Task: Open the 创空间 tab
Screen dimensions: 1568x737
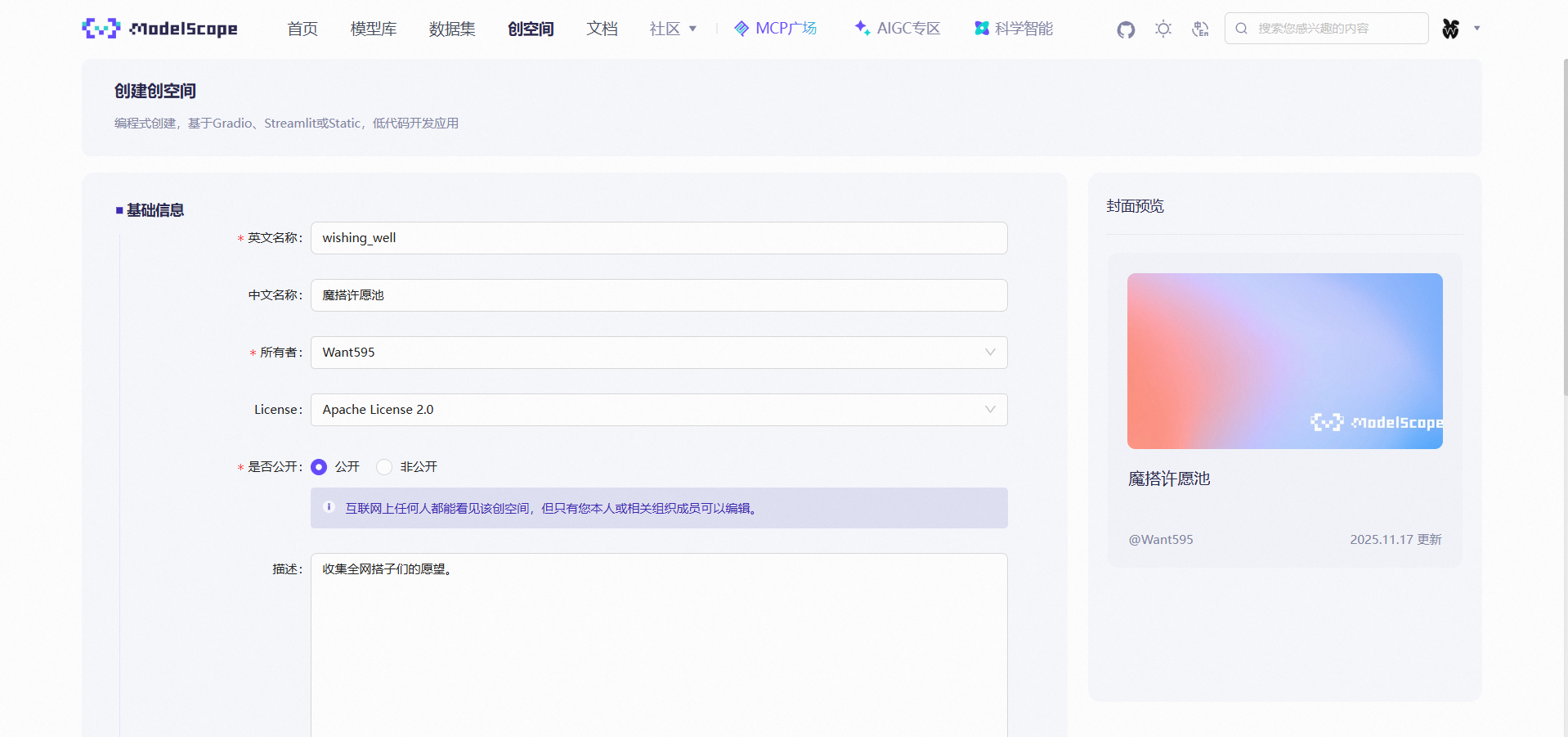Action: [531, 29]
